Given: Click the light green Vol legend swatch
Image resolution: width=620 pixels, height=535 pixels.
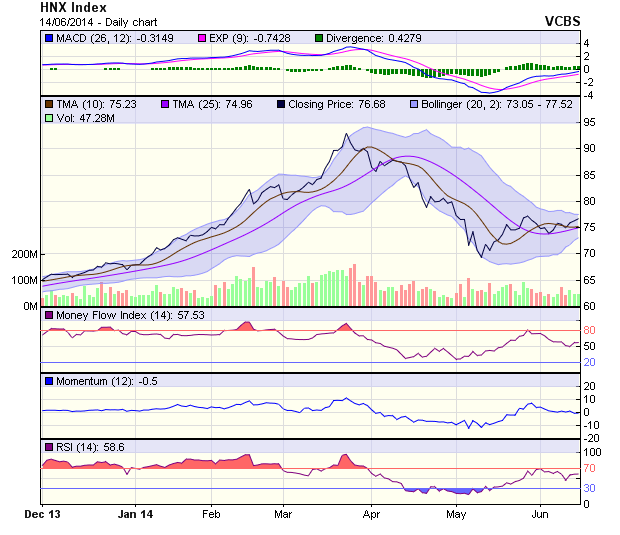Looking at the screenshot, I should coord(48,118).
